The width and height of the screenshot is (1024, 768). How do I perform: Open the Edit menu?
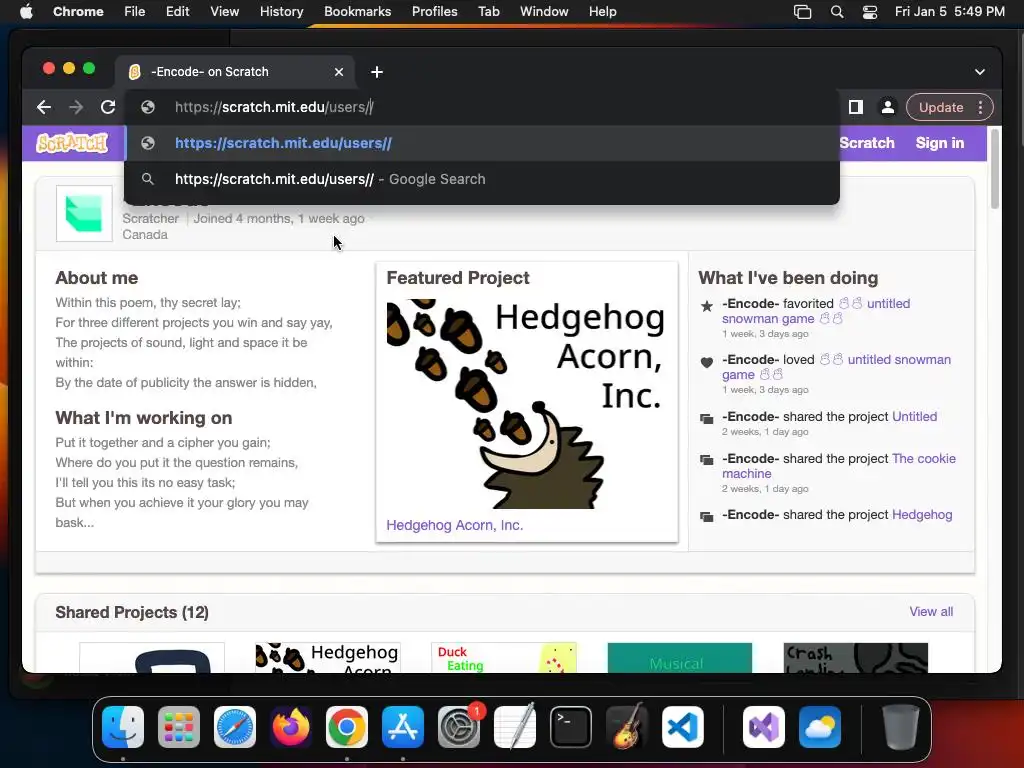click(x=177, y=12)
